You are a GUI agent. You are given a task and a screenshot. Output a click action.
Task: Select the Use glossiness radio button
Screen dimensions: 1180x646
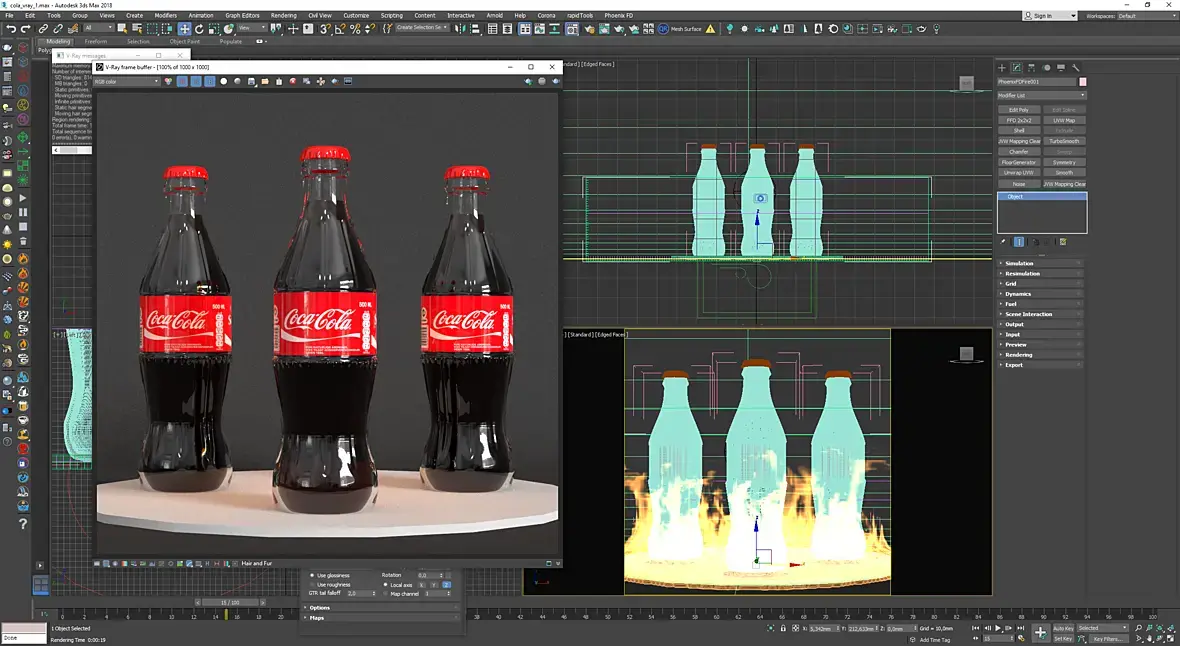pos(312,575)
